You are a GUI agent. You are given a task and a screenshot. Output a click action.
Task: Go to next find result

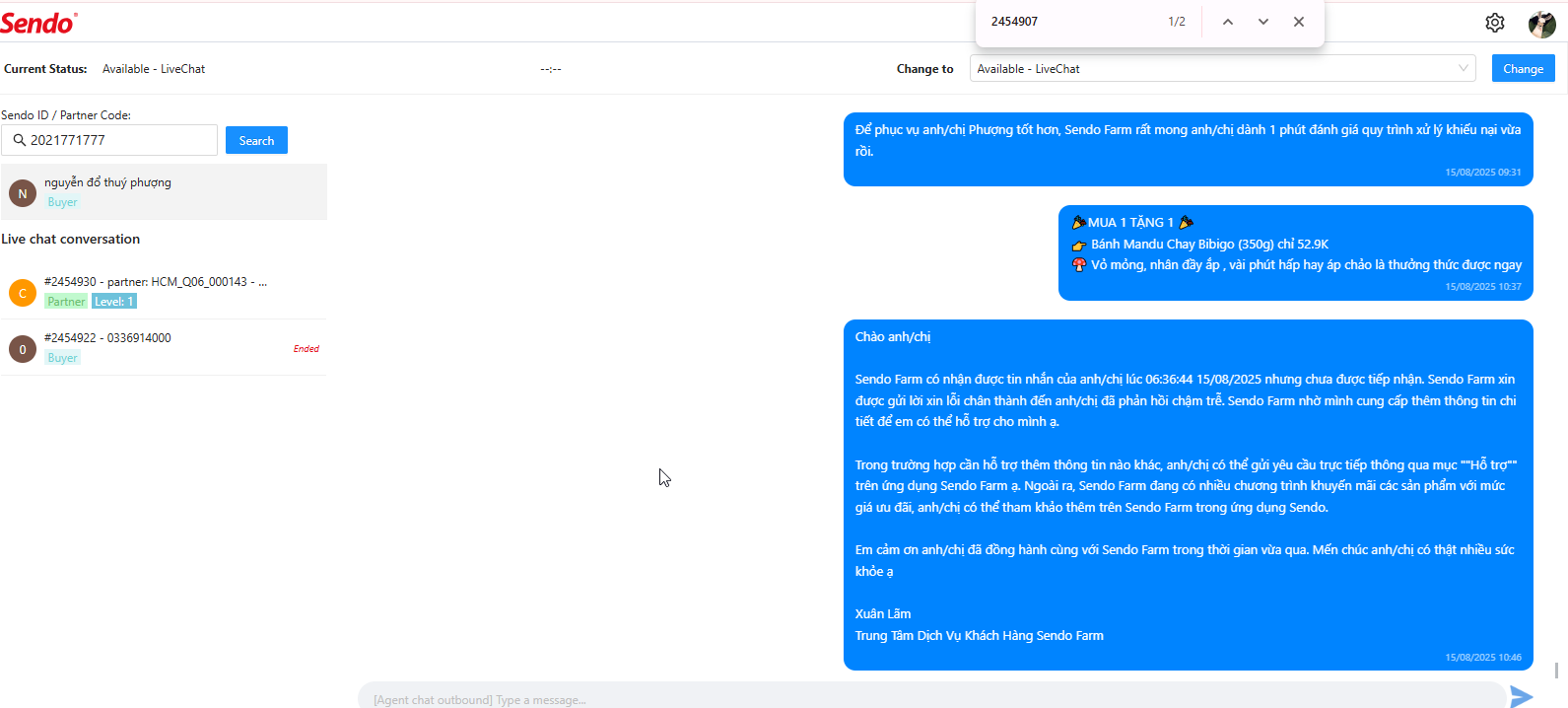1263,22
